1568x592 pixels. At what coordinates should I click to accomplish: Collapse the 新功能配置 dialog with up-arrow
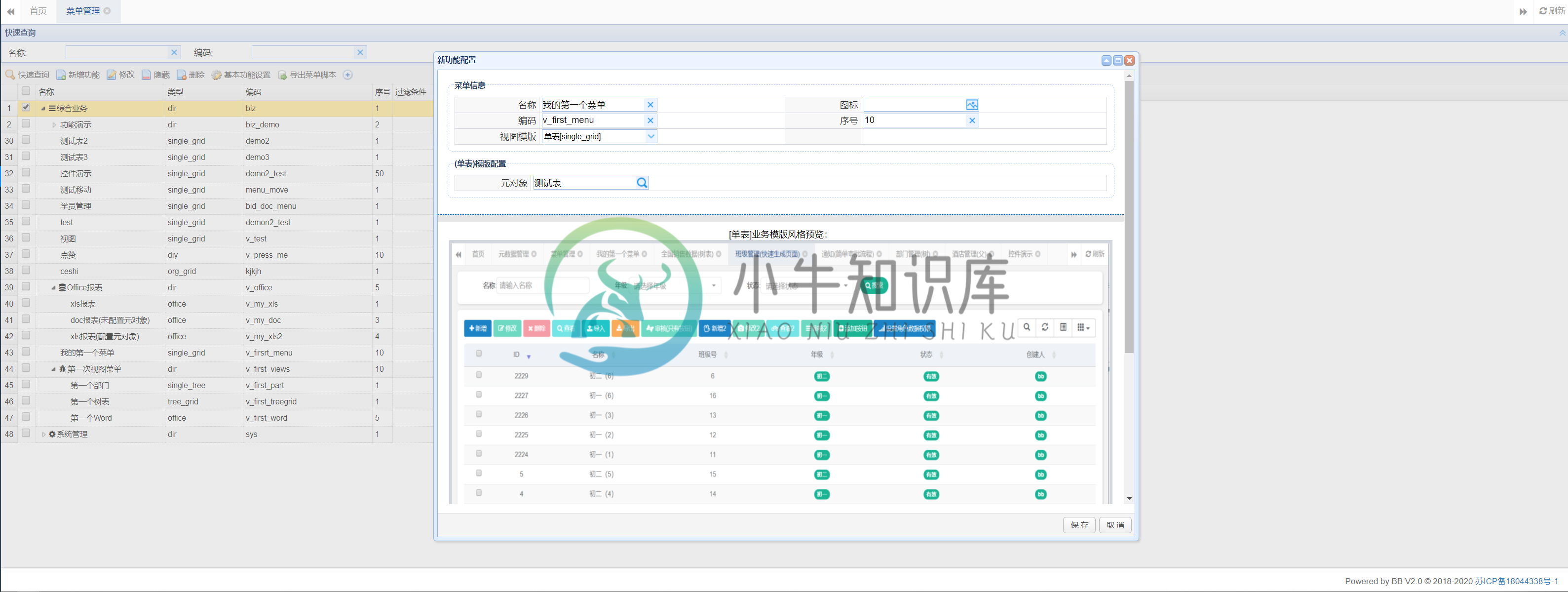pos(1106,60)
